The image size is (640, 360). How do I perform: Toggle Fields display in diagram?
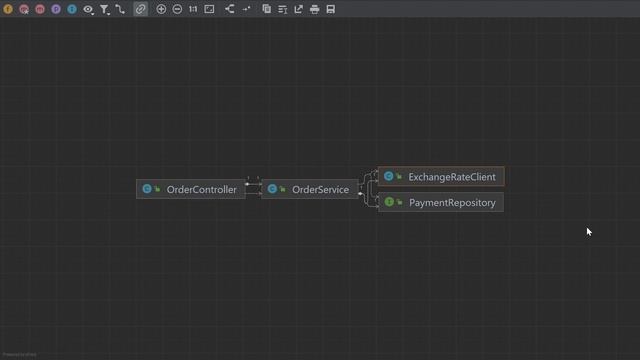[x=8, y=9]
